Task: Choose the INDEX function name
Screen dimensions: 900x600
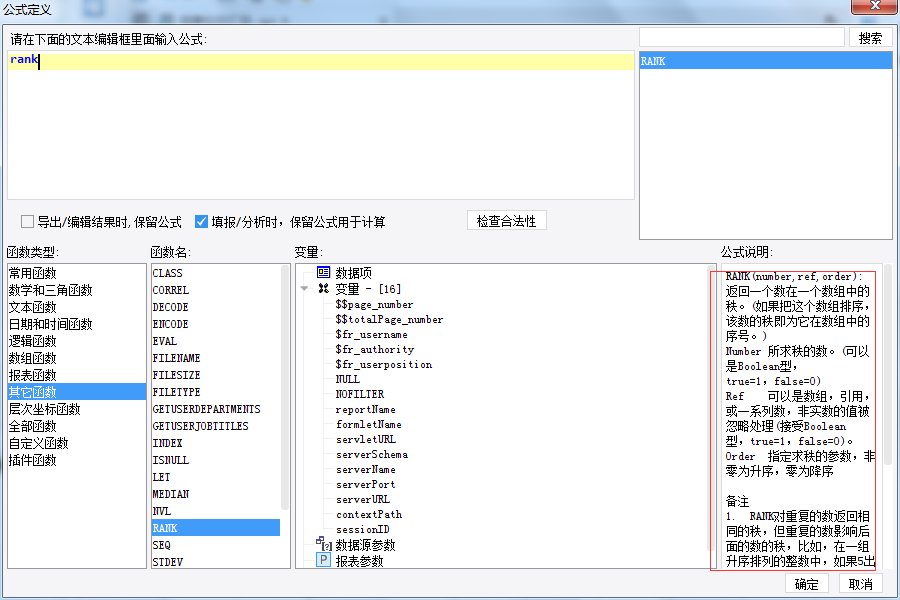Action: [216, 443]
